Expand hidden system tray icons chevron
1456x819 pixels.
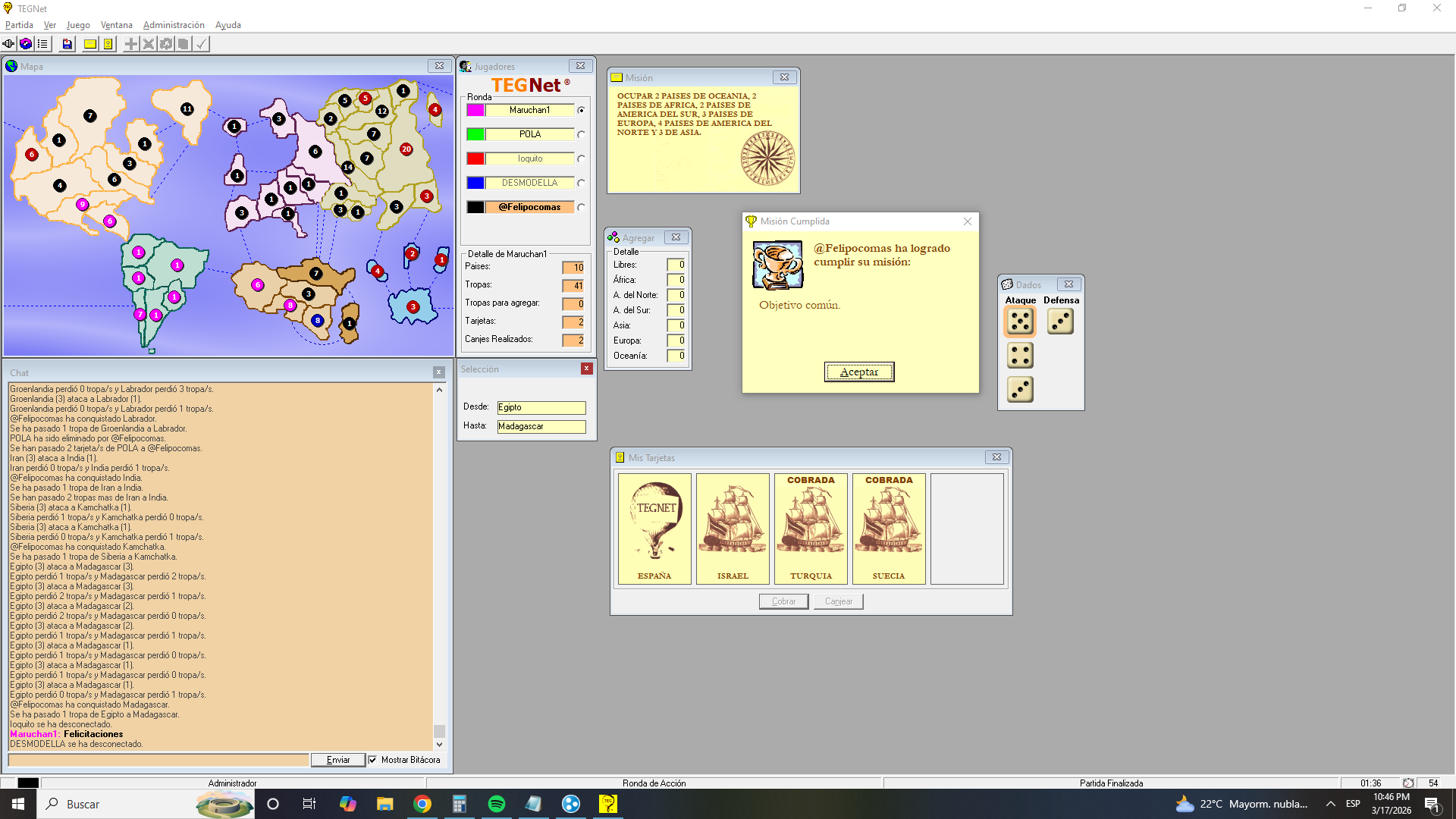coord(1331,804)
